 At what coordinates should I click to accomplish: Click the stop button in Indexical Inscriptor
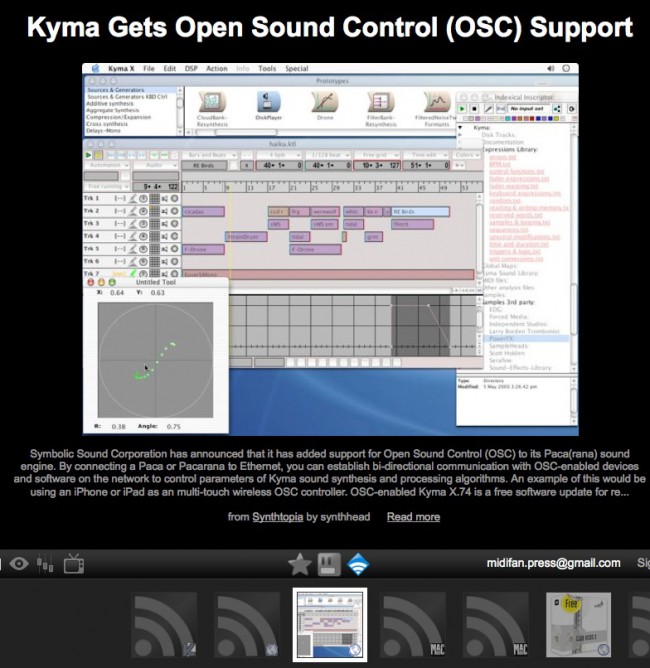[474, 109]
